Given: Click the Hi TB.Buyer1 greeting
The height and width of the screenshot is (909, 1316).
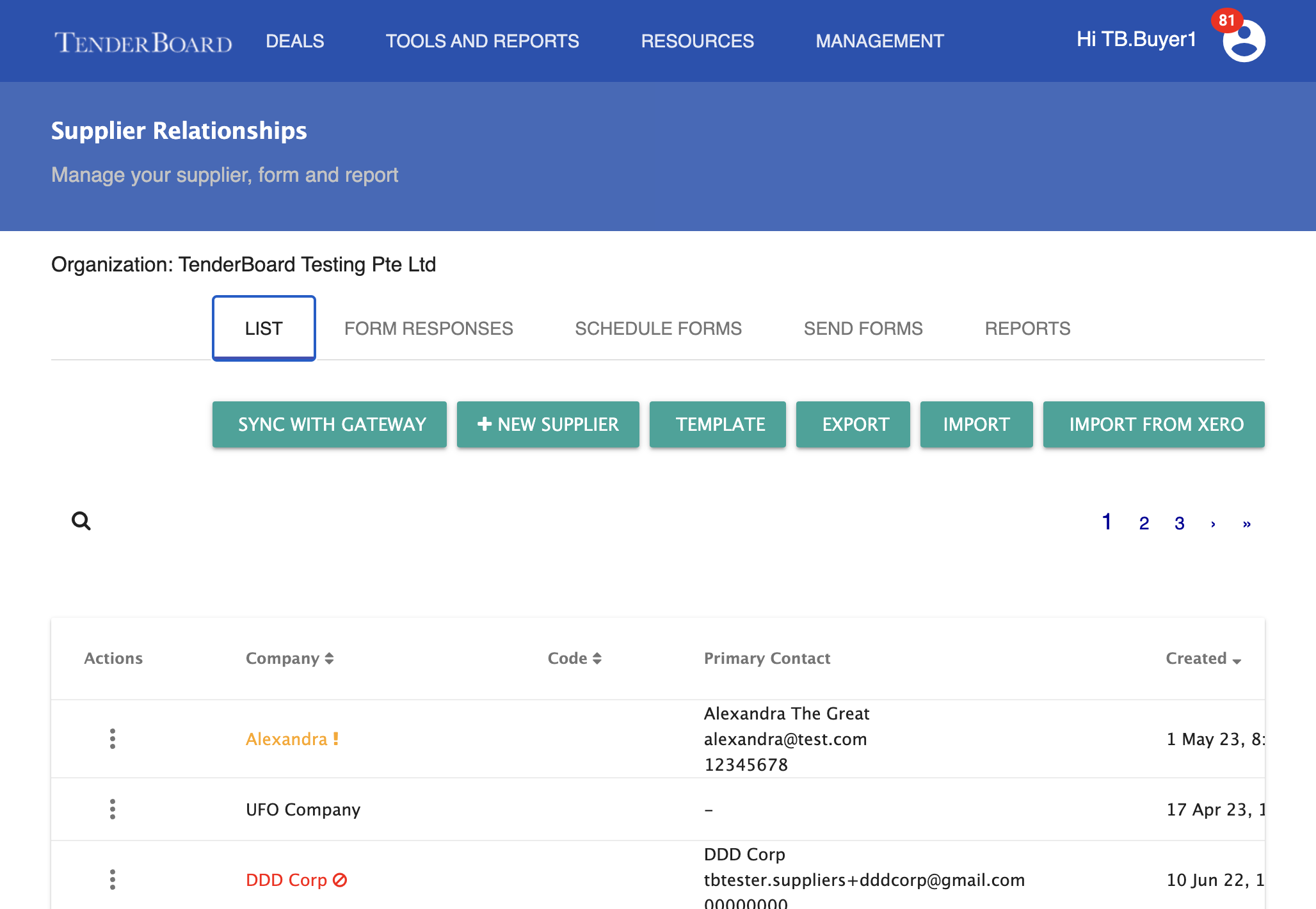Looking at the screenshot, I should tap(1136, 39).
